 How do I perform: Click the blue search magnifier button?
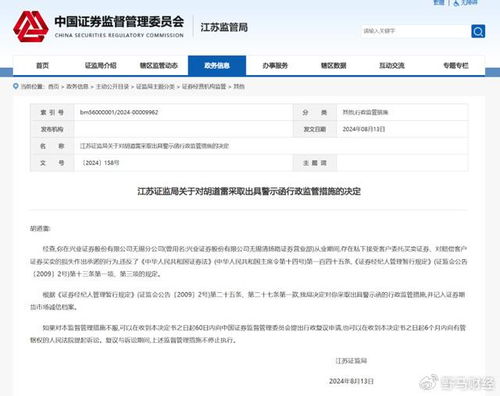point(478,31)
